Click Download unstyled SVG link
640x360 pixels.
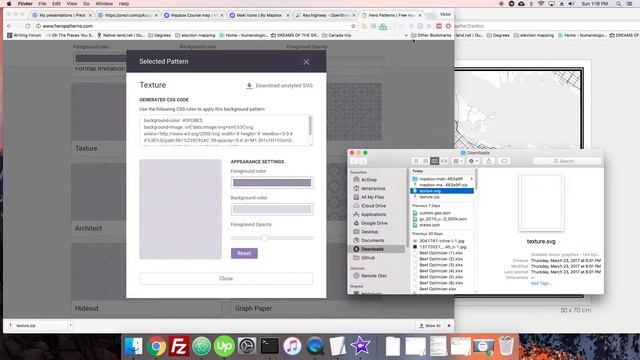click(284, 86)
